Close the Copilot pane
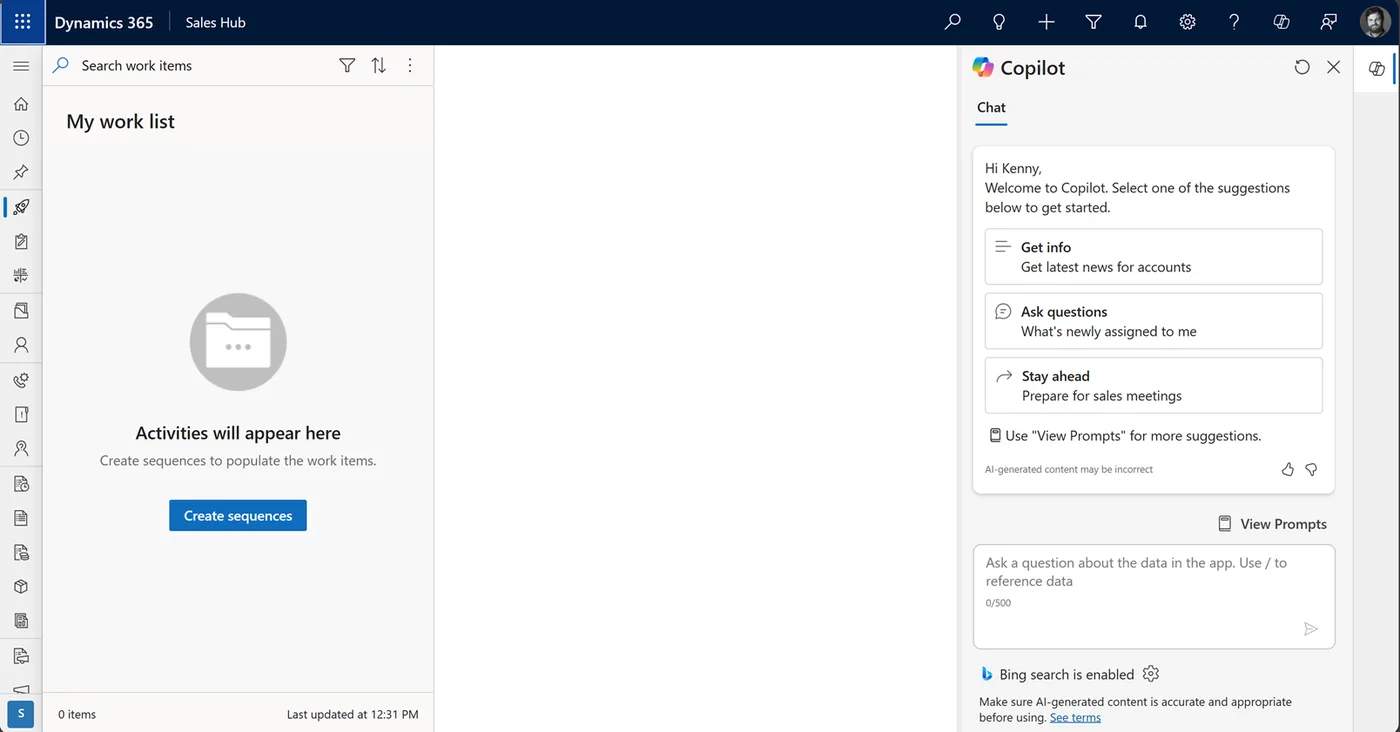The width and height of the screenshot is (1400, 732). 1333,67
